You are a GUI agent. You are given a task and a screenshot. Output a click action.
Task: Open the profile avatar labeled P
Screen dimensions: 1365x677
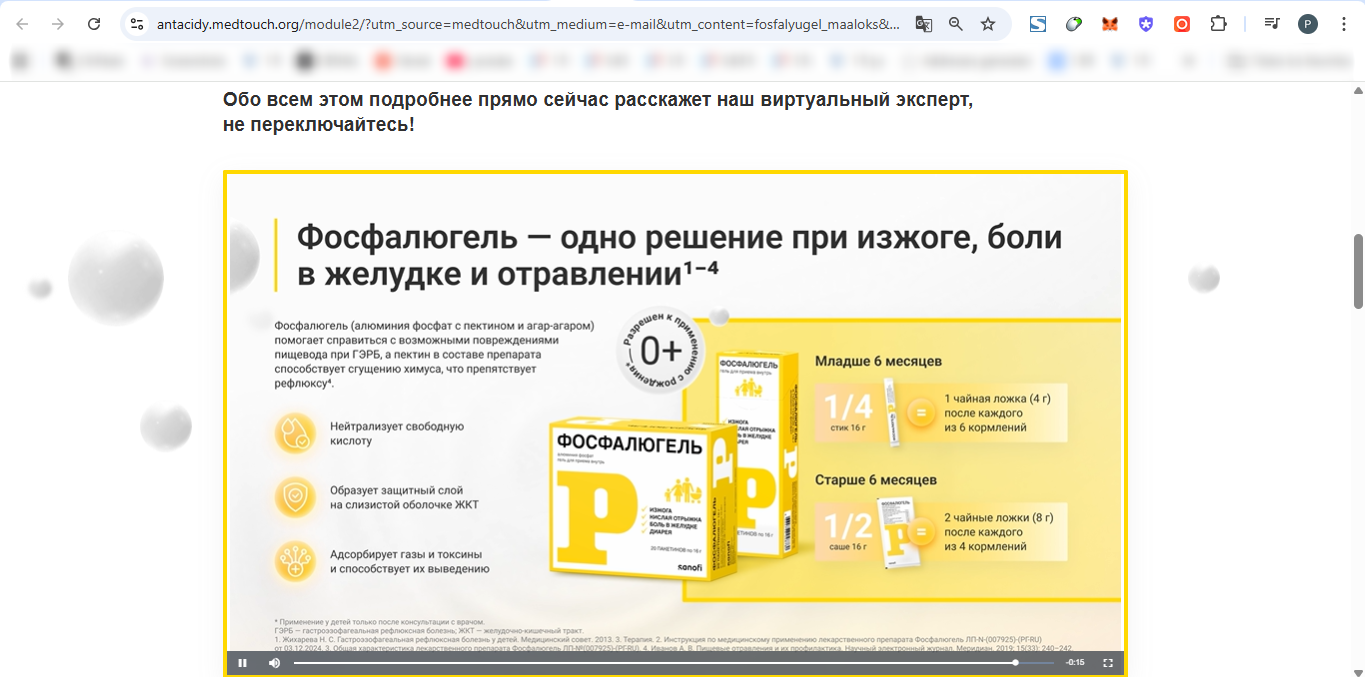pos(1308,24)
